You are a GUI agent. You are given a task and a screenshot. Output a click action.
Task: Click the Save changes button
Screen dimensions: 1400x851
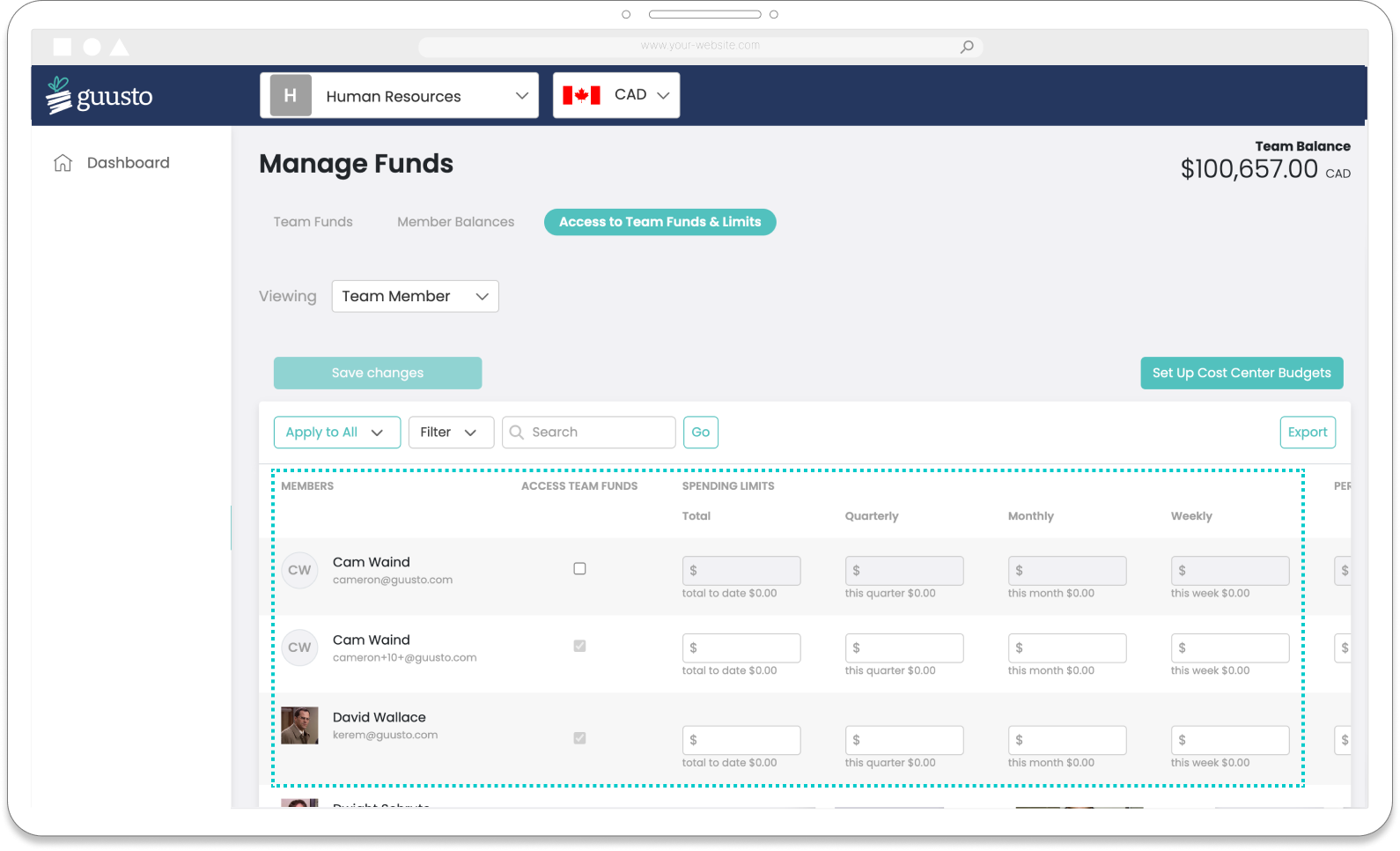click(x=378, y=373)
